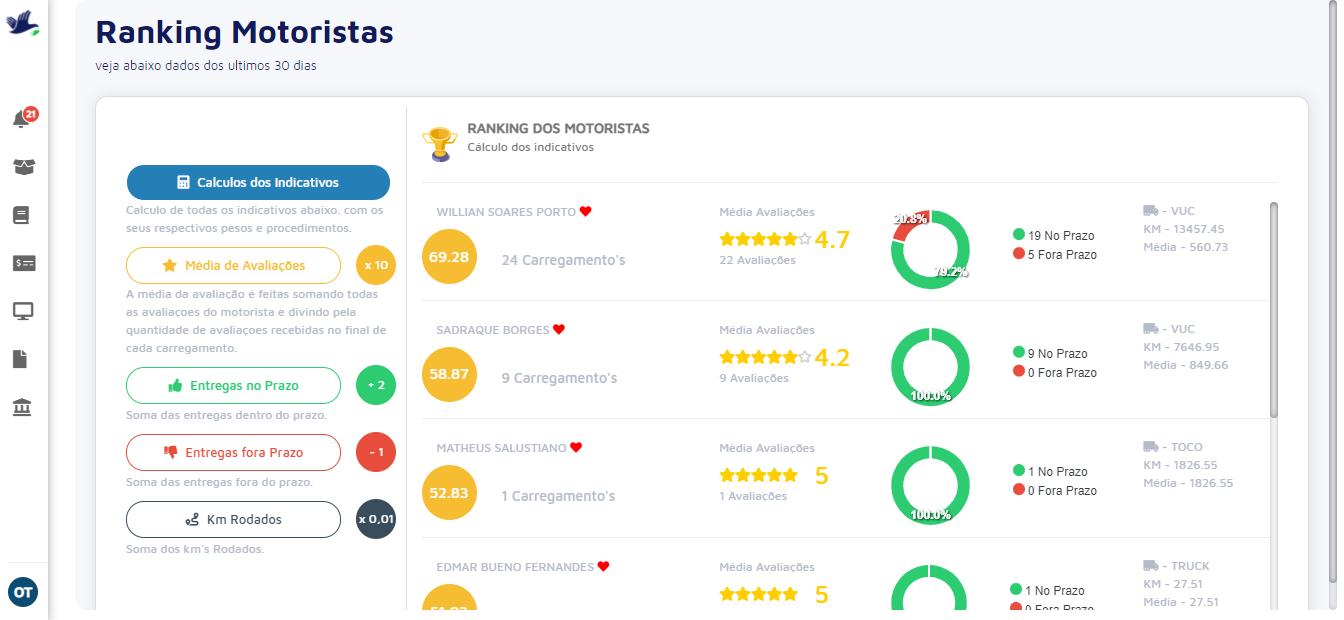Click the dark x 0,01 weight badge
Image resolution: width=1344 pixels, height=620 pixels.
tap(376, 519)
